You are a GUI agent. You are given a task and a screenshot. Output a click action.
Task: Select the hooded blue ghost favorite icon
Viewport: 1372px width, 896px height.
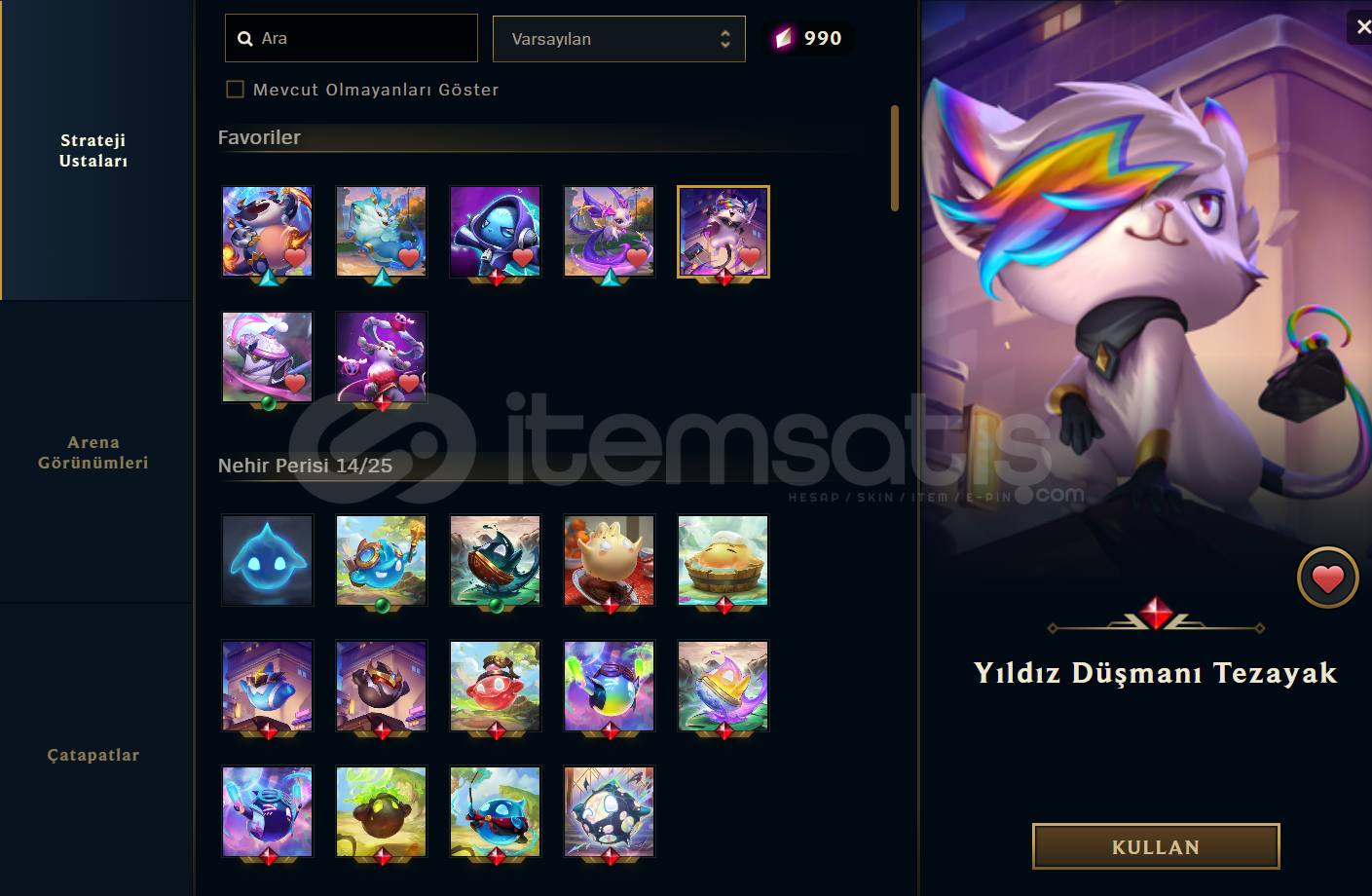click(x=495, y=232)
